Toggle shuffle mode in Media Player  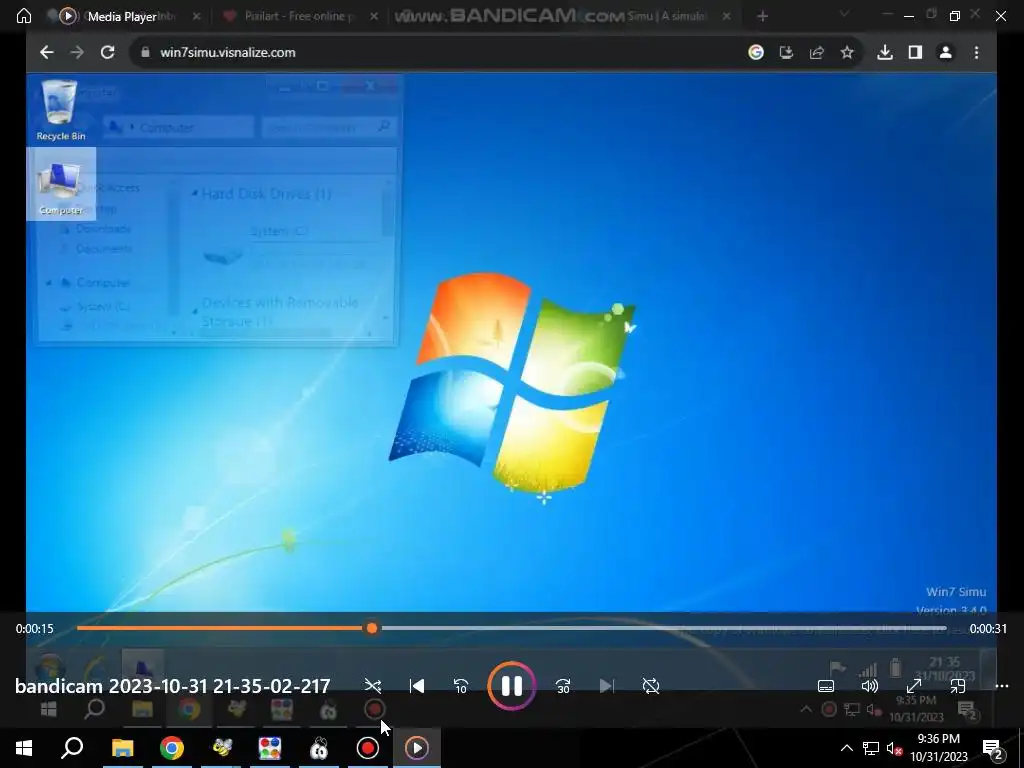click(373, 686)
